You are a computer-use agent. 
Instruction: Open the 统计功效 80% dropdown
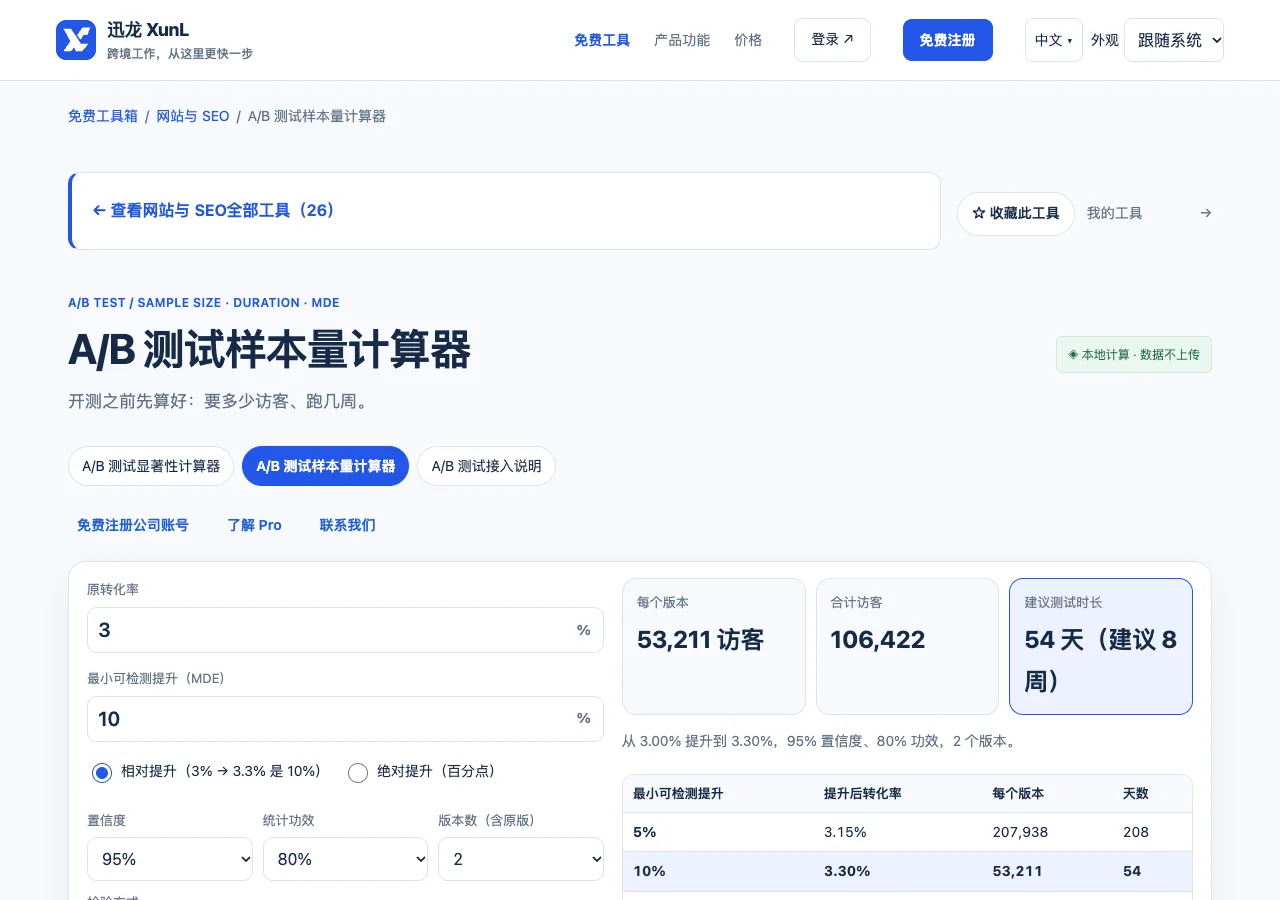[345, 859]
